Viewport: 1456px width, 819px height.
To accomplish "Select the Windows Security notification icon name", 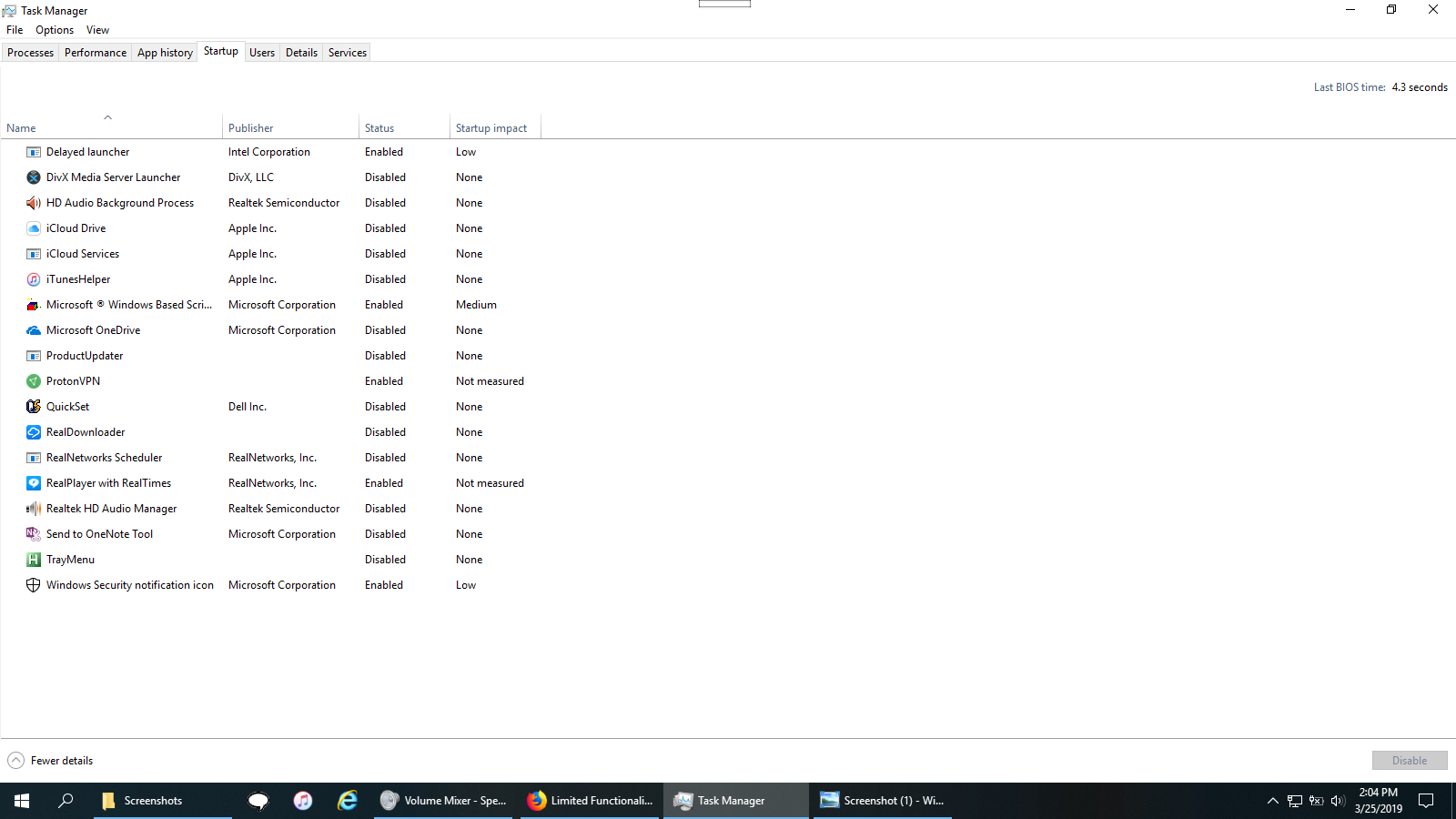I will click(130, 585).
